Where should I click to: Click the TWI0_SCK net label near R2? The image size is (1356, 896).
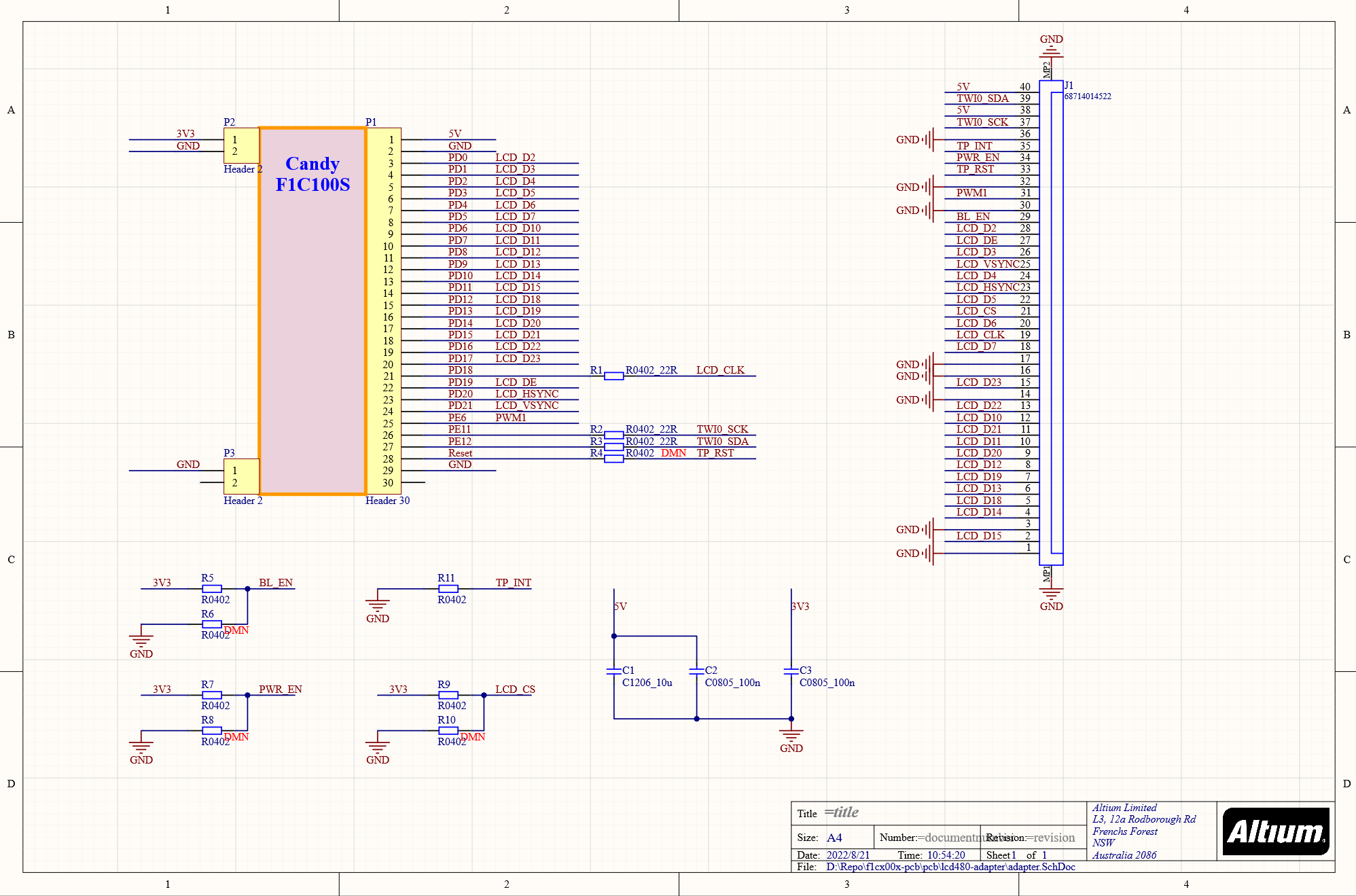pyautogui.click(x=722, y=429)
